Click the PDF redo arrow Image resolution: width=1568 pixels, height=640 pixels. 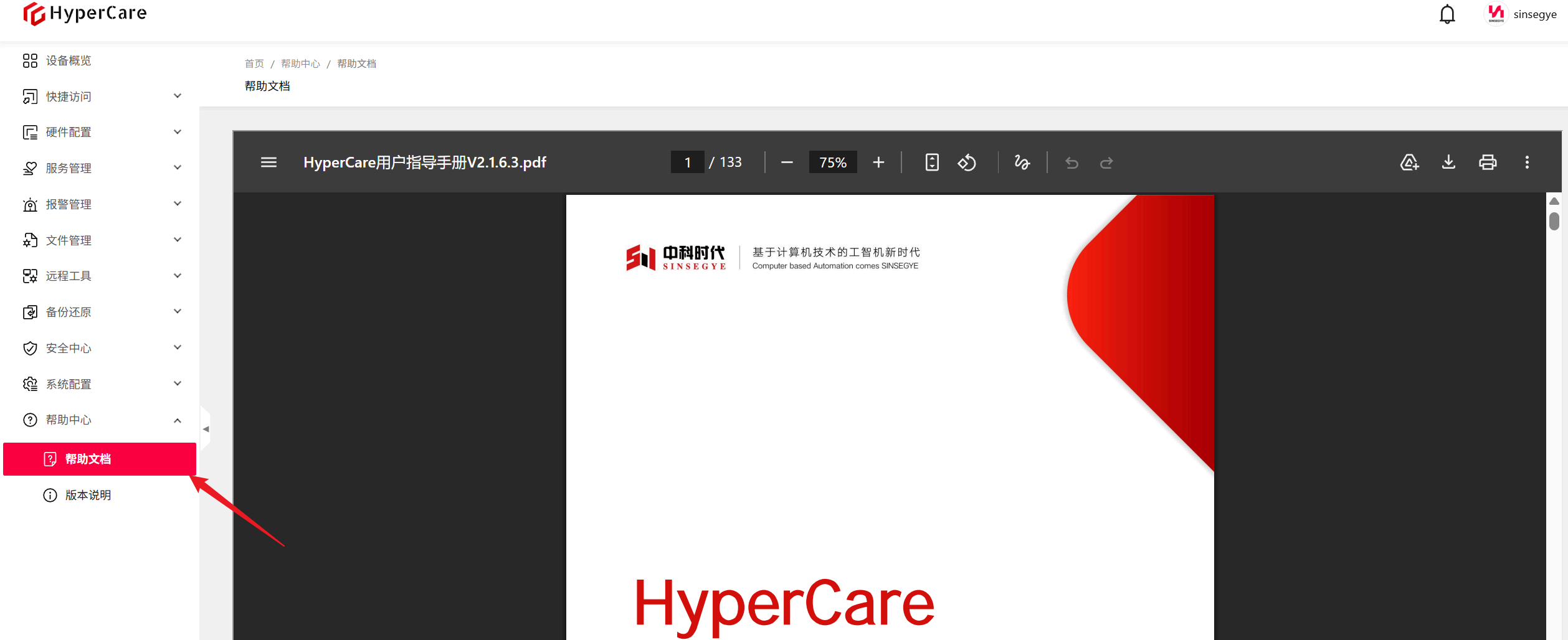pyautogui.click(x=1106, y=163)
